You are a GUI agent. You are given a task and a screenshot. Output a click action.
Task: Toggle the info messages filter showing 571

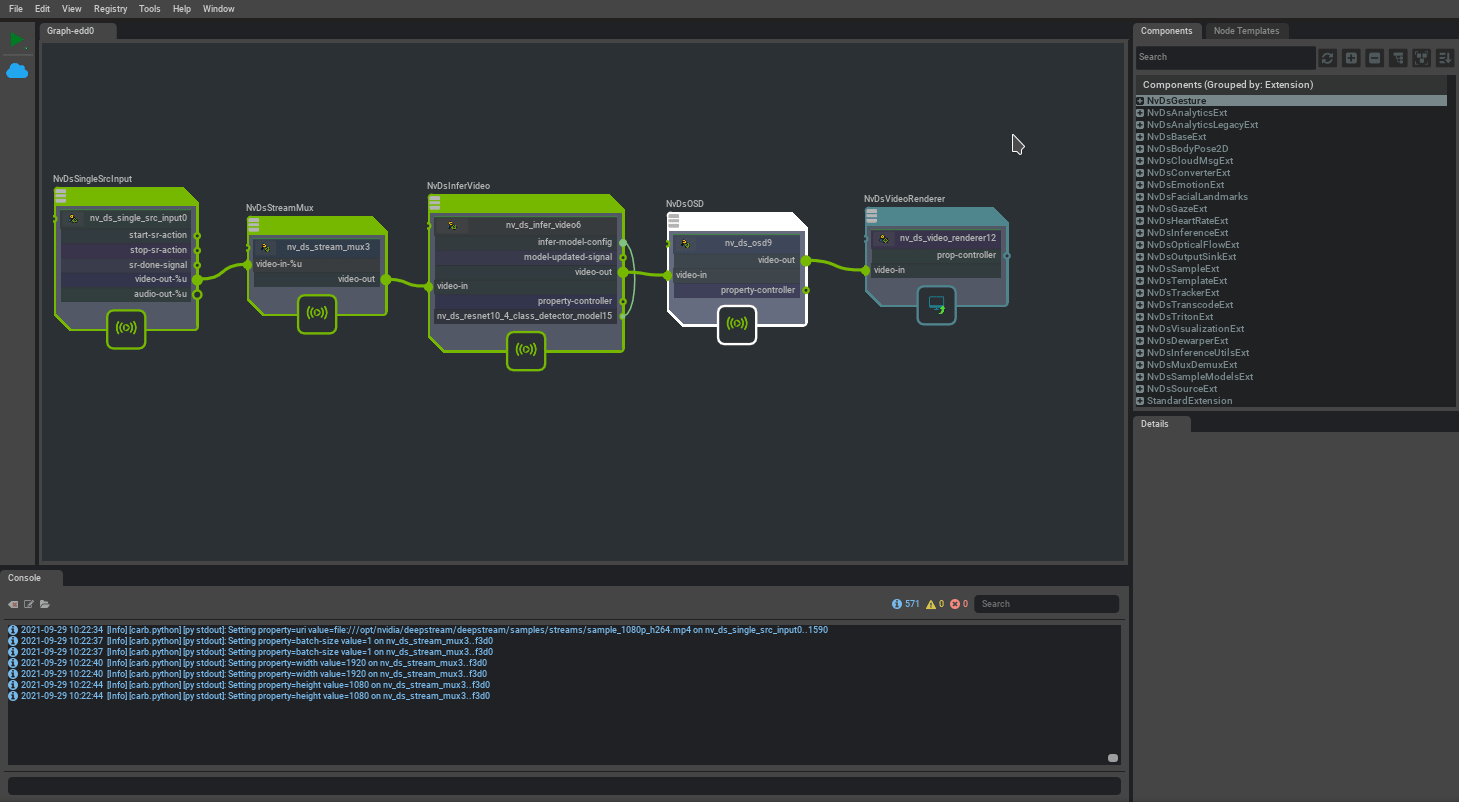pos(905,604)
